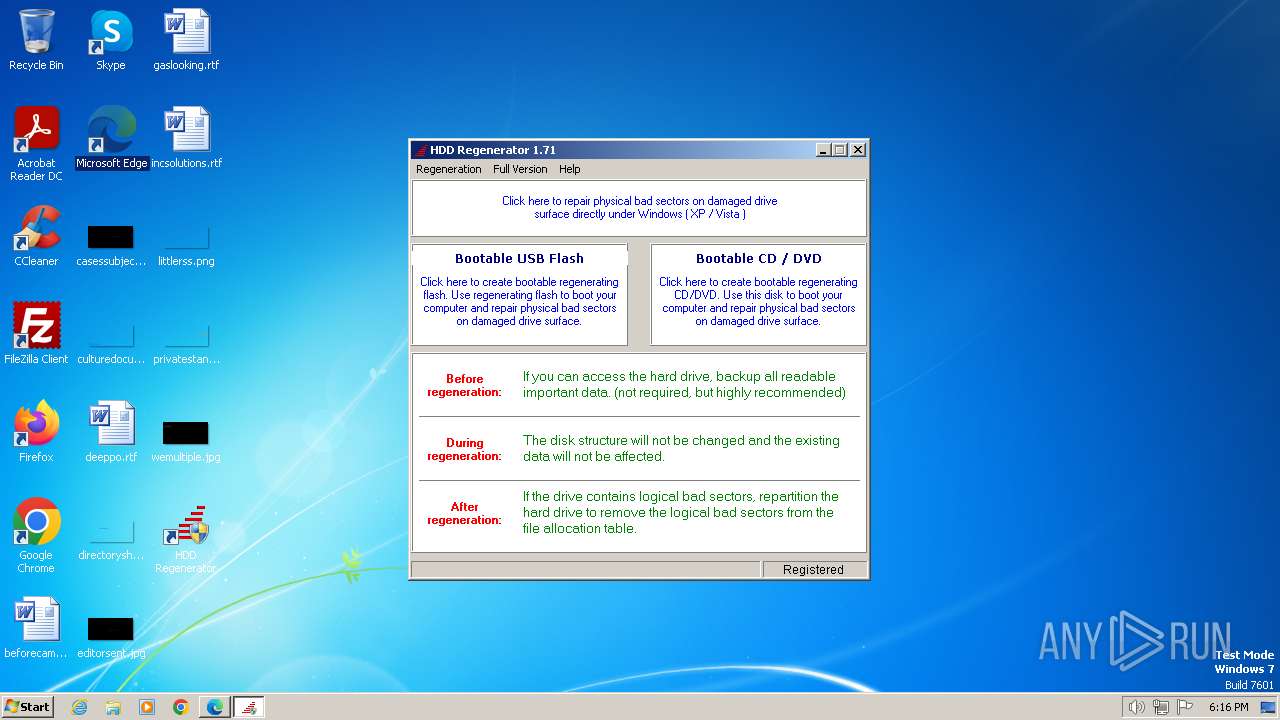This screenshot has height=720, width=1280.
Task: Click the HDD Regenerator title bar icon
Action: point(421,150)
